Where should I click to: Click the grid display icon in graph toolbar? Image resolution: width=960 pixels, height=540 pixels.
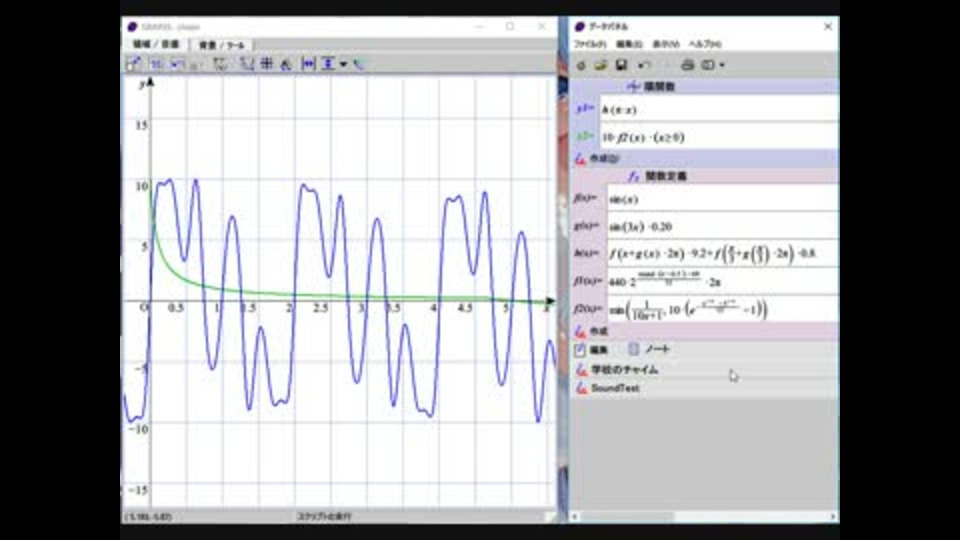click(x=267, y=64)
